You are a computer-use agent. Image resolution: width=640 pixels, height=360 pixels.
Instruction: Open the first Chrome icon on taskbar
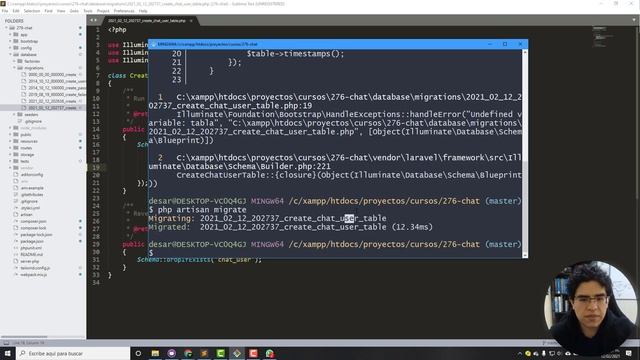[x=188, y=353]
